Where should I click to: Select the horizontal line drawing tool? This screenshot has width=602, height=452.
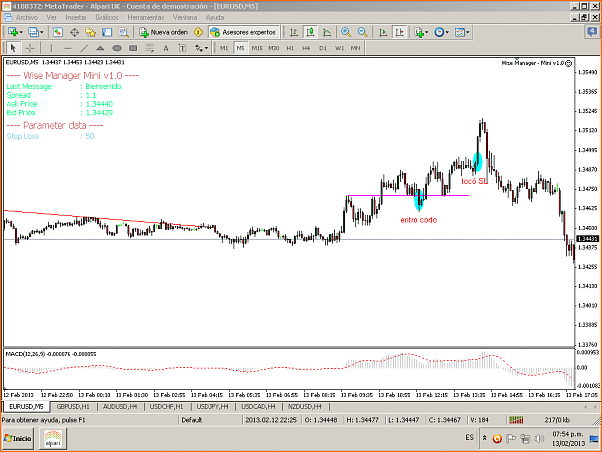[x=68, y=48]
